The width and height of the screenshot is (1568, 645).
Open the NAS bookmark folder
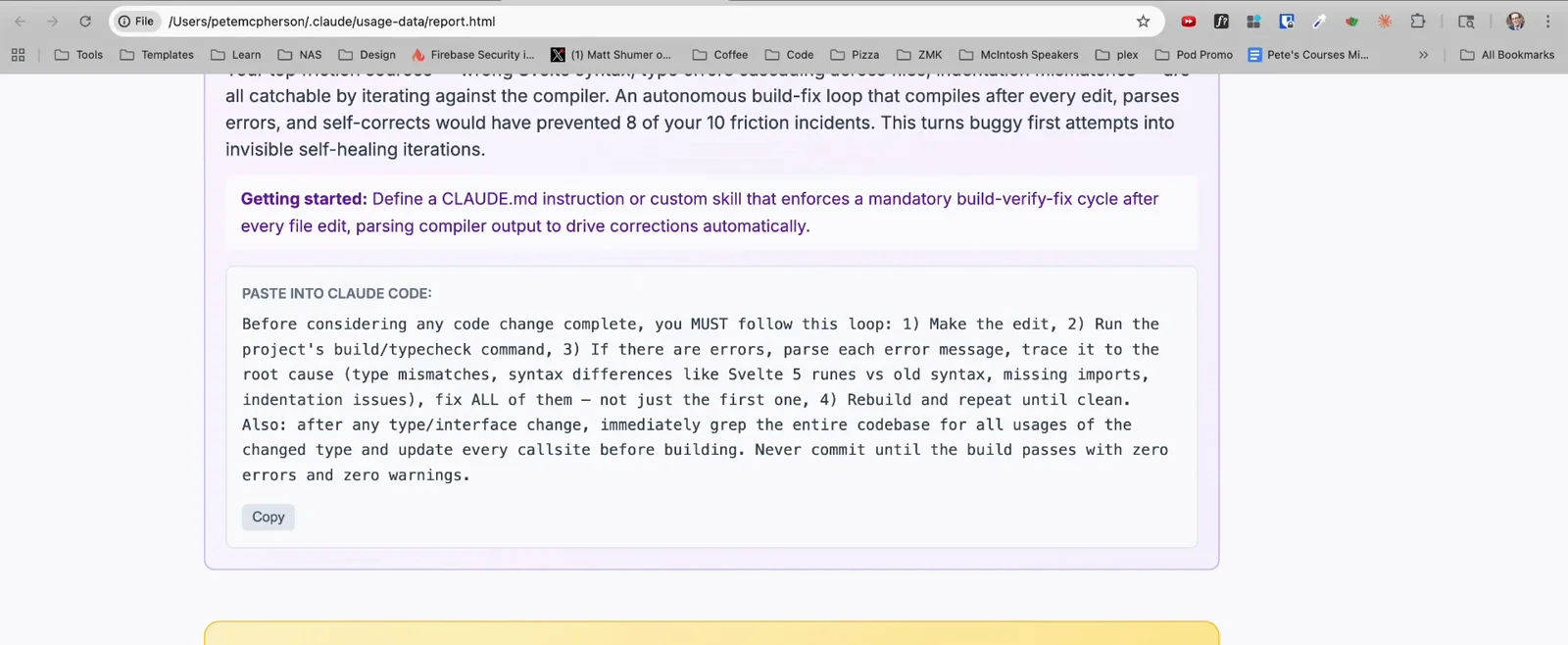pos(300,55)
